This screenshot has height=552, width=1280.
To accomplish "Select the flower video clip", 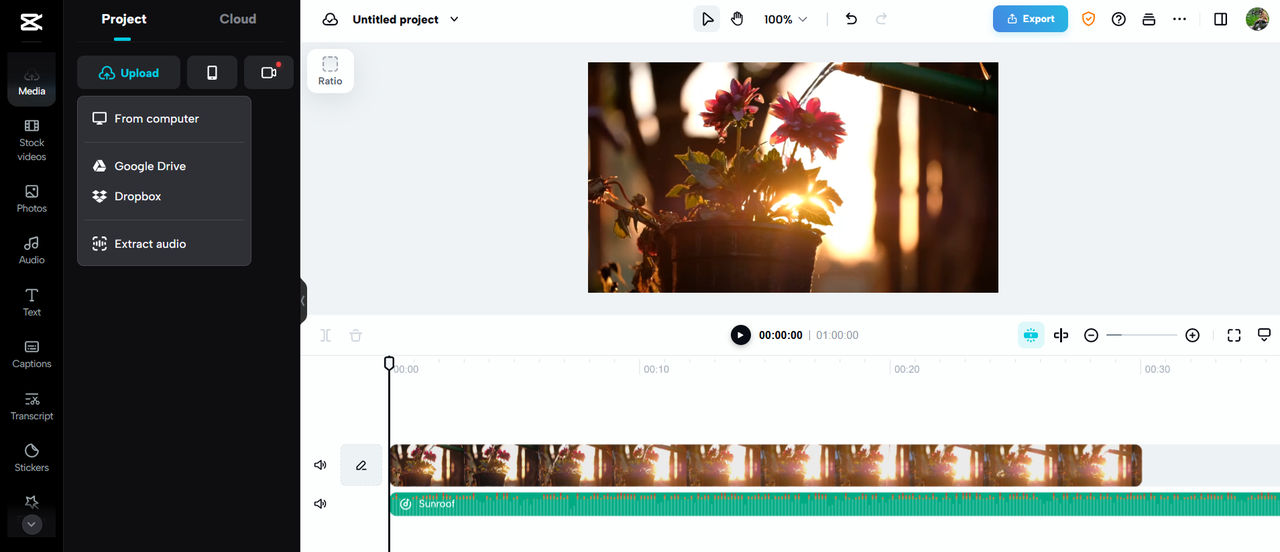I will (765, 465).
